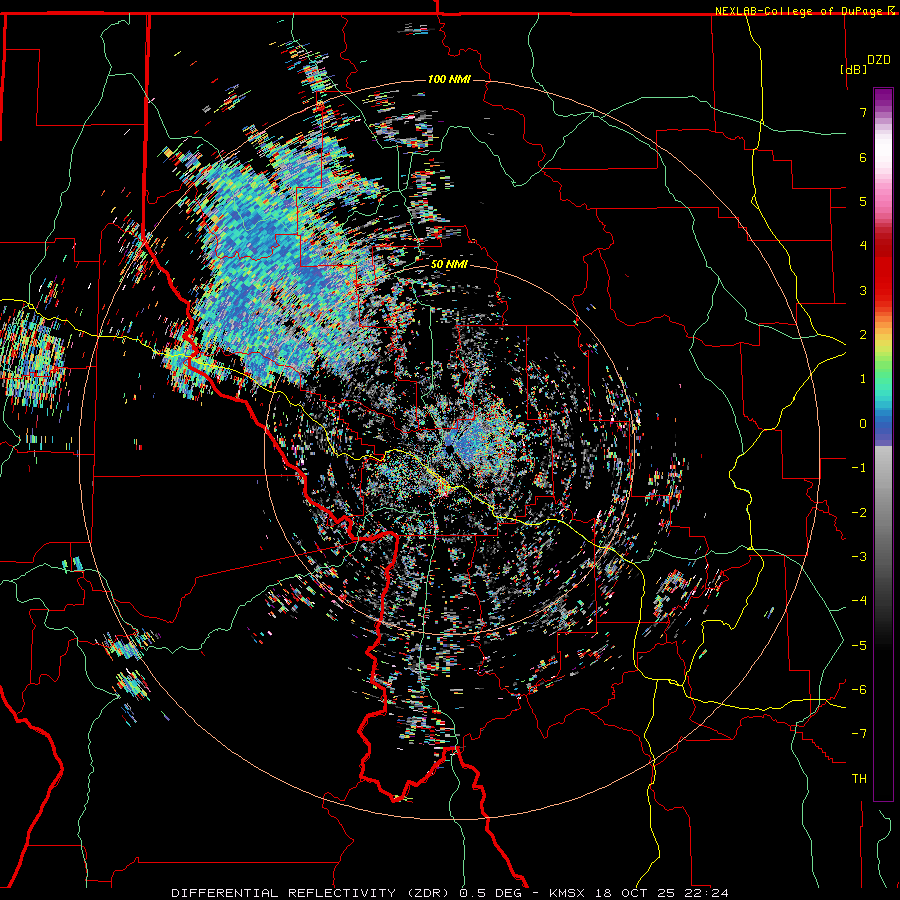Click the 100 NMI range ring label

pyautogui.click(x=449, y=79)
